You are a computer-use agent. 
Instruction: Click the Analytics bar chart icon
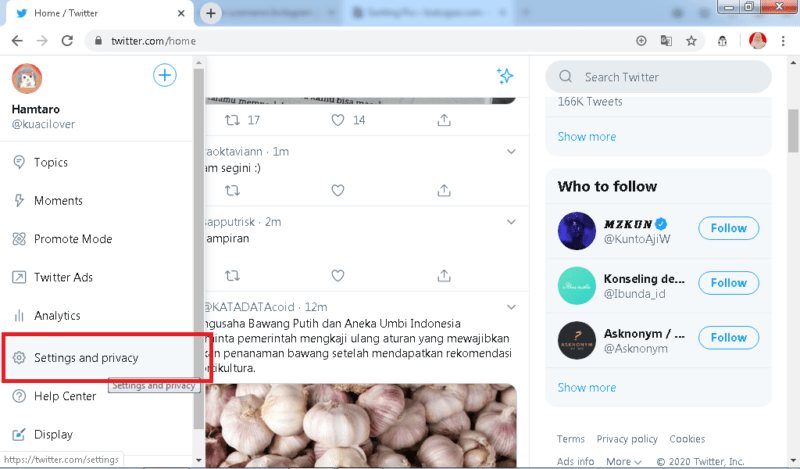click(x=19, y=315)
